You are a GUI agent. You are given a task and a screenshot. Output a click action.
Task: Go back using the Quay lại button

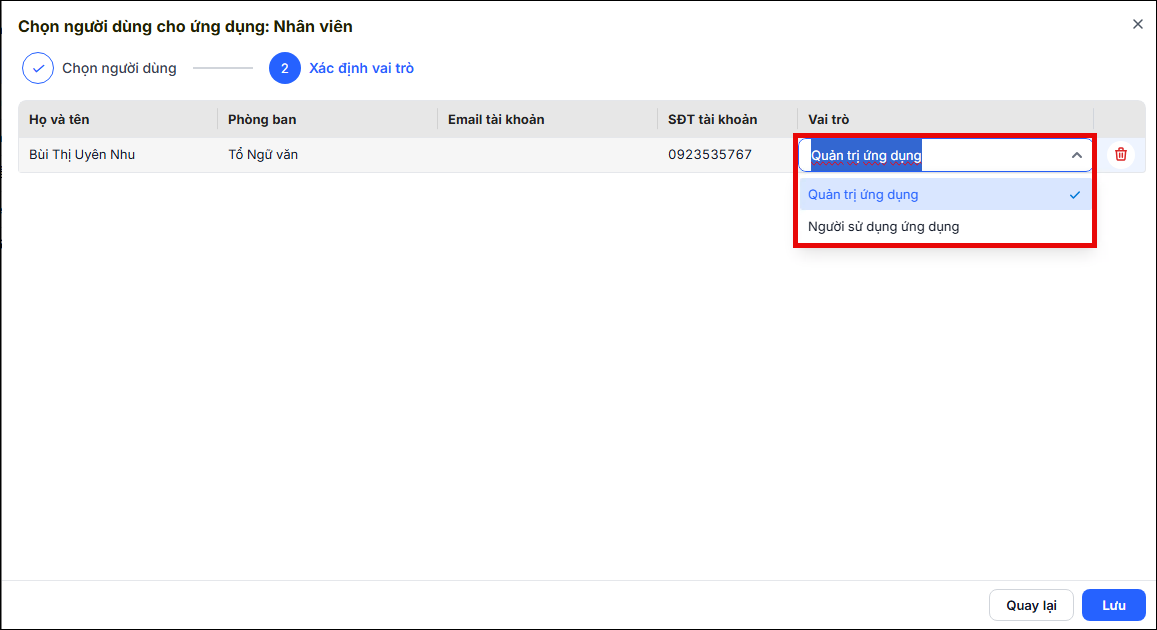coord(1031,605)
